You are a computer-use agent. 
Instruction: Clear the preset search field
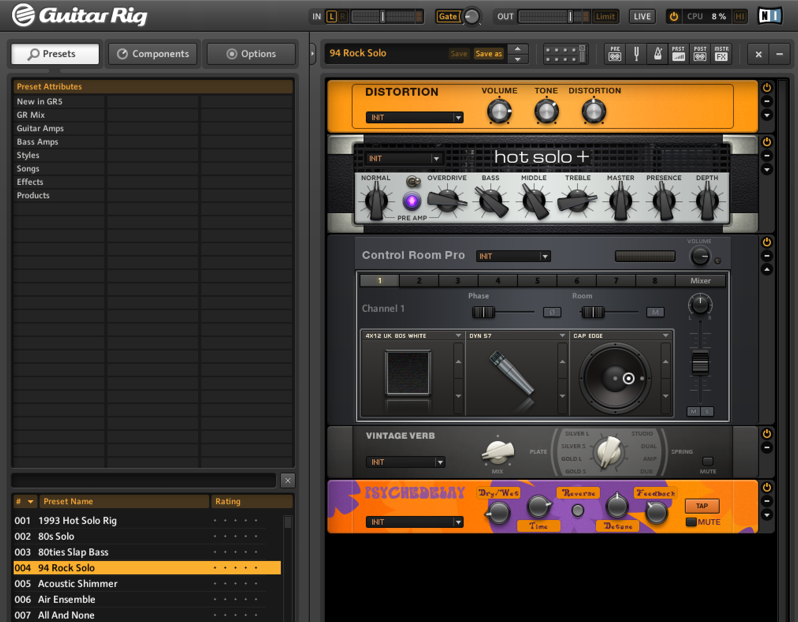288,480
